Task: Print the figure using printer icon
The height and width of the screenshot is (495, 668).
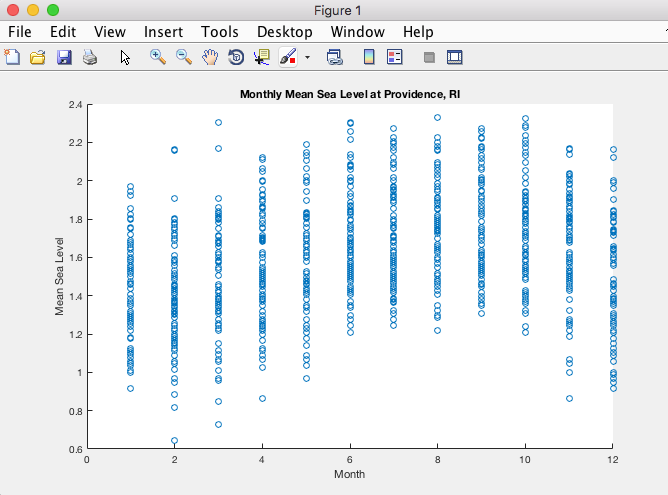Action: [x=90, y=57]
